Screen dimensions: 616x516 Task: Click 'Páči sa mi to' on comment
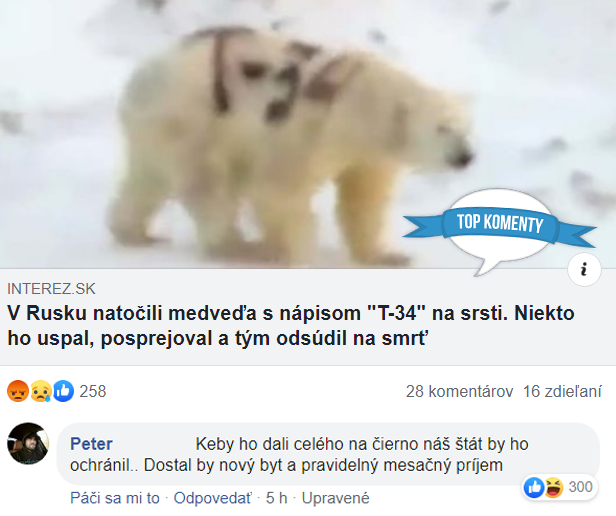click(115, 498)
